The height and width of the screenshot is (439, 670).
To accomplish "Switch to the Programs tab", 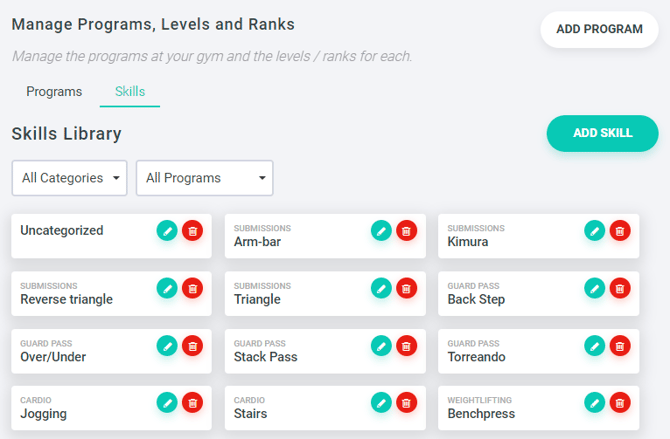I will coord(54,91).
